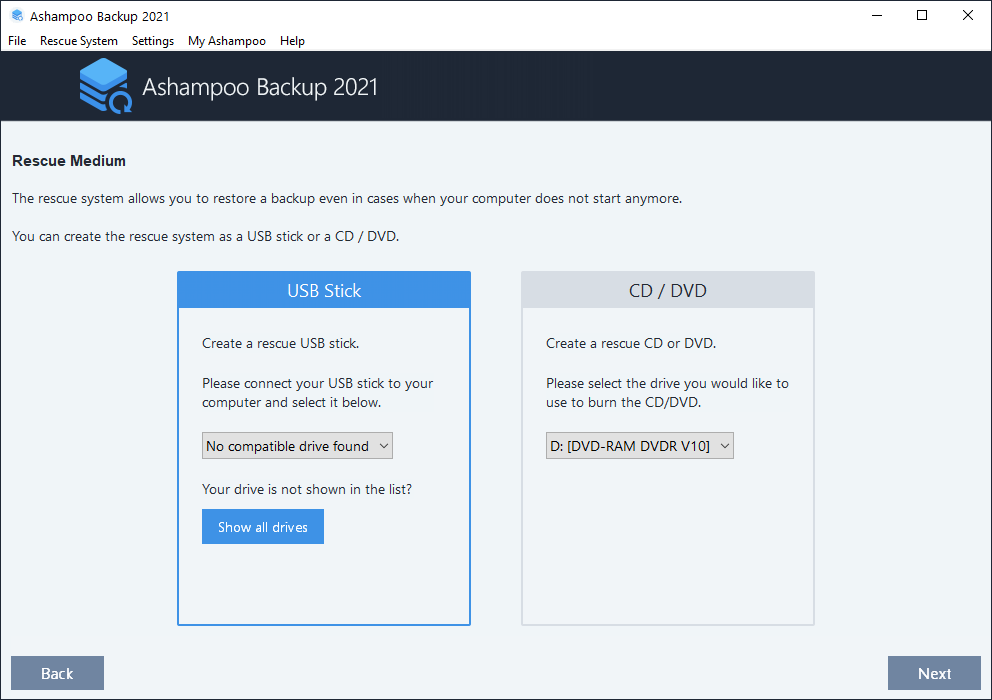The width and height of the screenshot is (992, 700).
Task: Expand the D: DVD-RAM drive dropdown
Action: 639,446
